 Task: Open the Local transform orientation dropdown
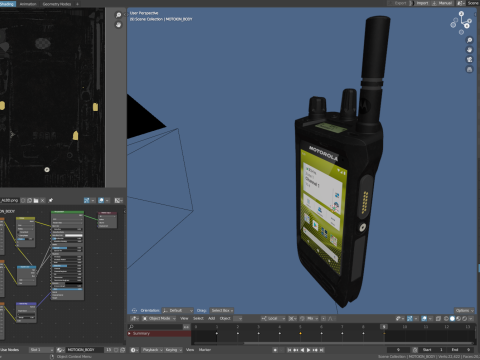273,318
